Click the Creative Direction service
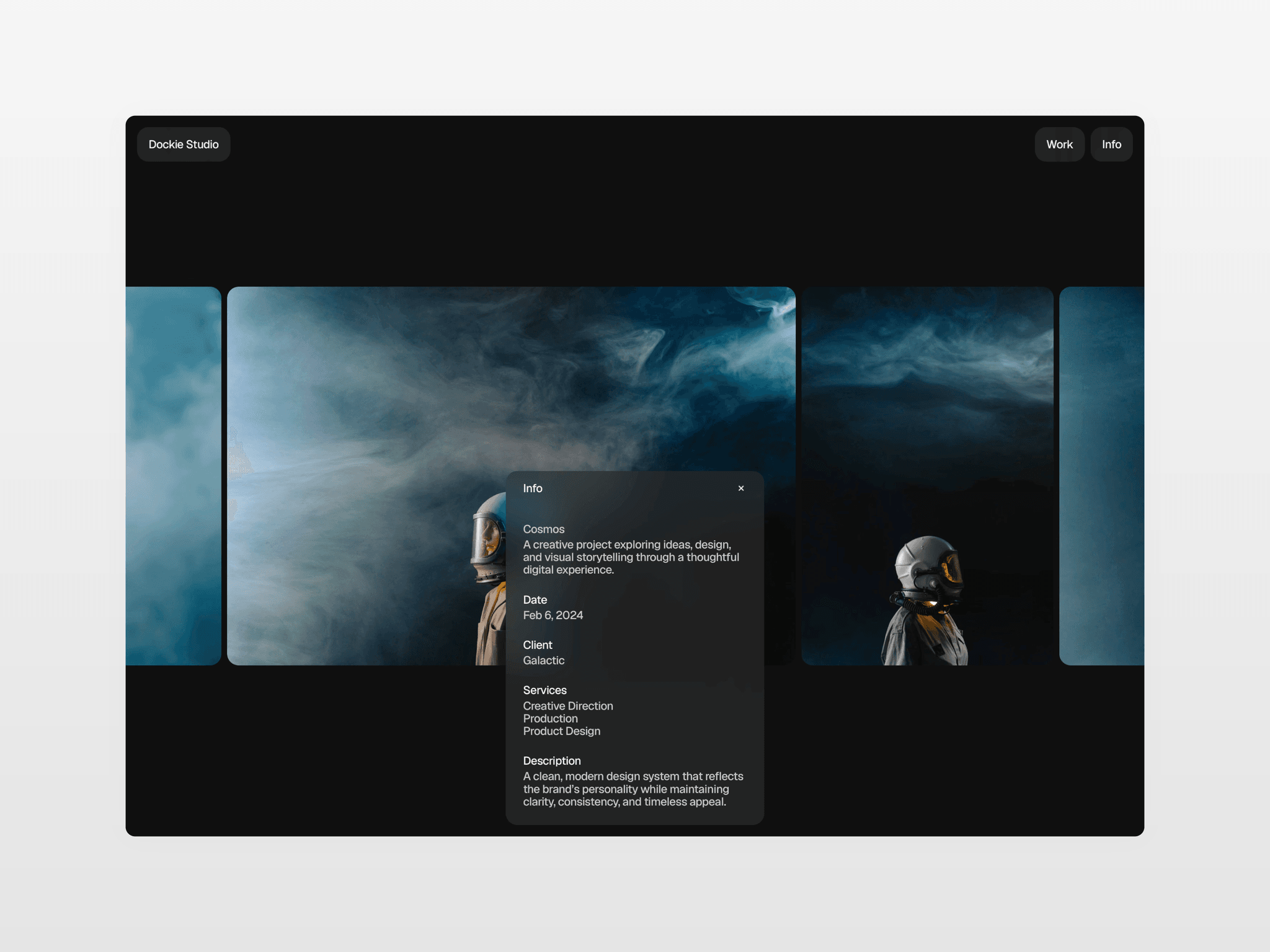1270x952 pixels. [x=568, y=706]
